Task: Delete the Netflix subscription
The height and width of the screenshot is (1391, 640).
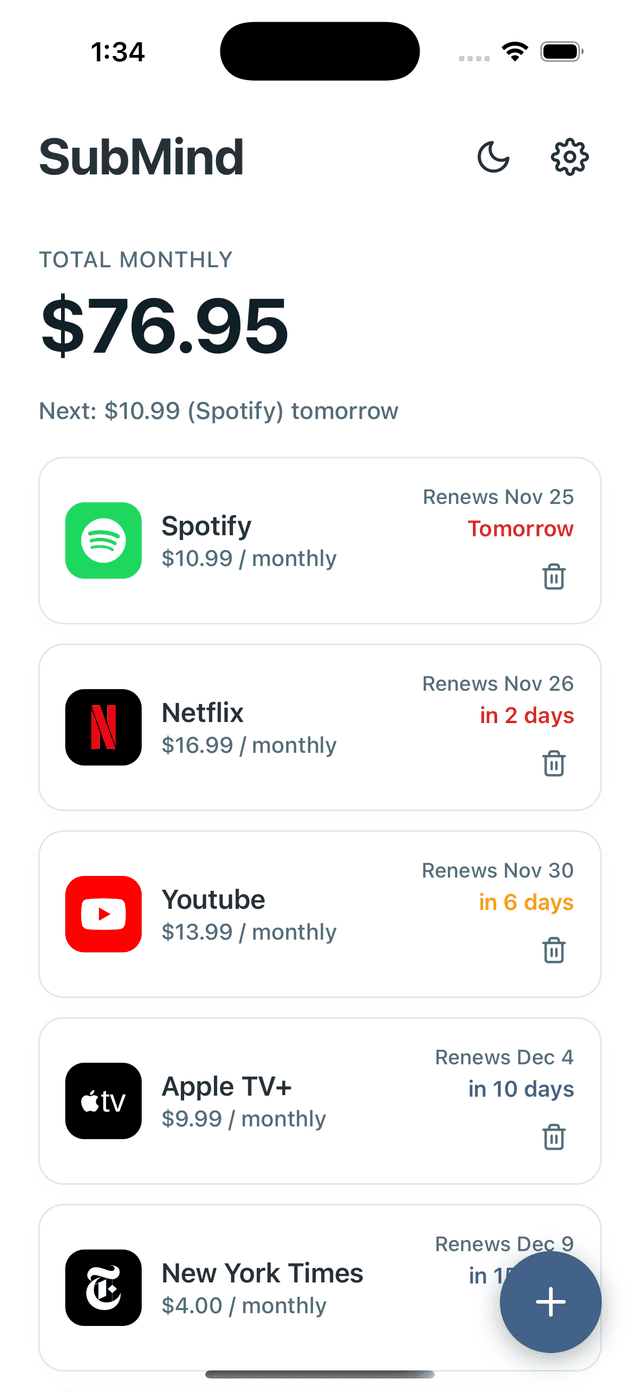Action: point(554,764)
